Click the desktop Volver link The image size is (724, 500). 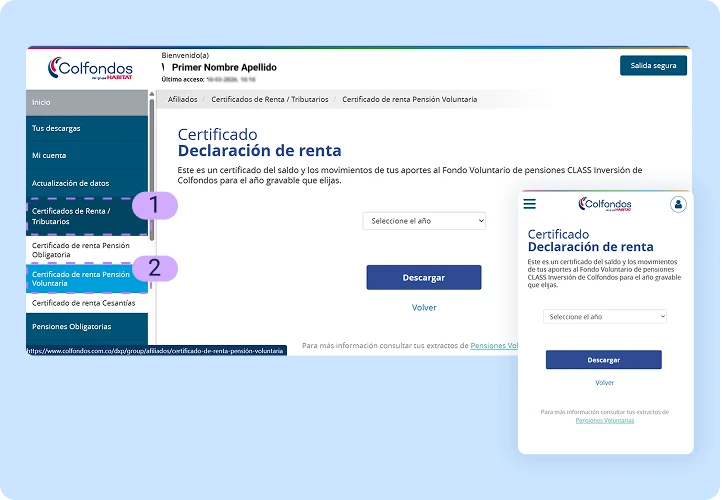tap(424, 307)
